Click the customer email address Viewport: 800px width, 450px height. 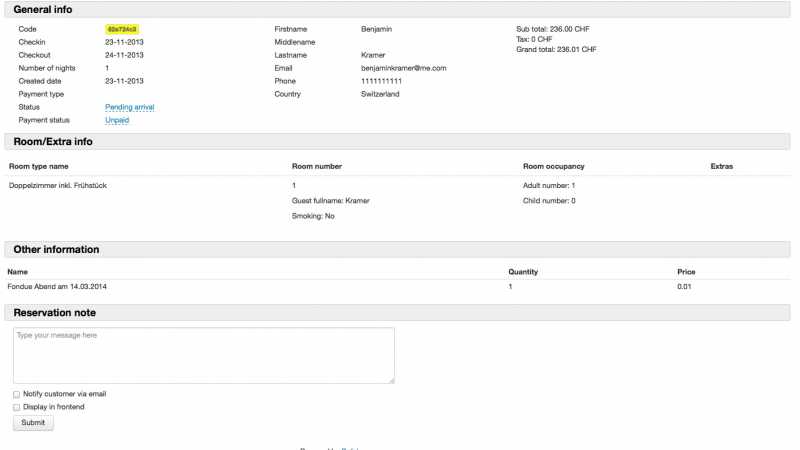(x=403, y=68)
